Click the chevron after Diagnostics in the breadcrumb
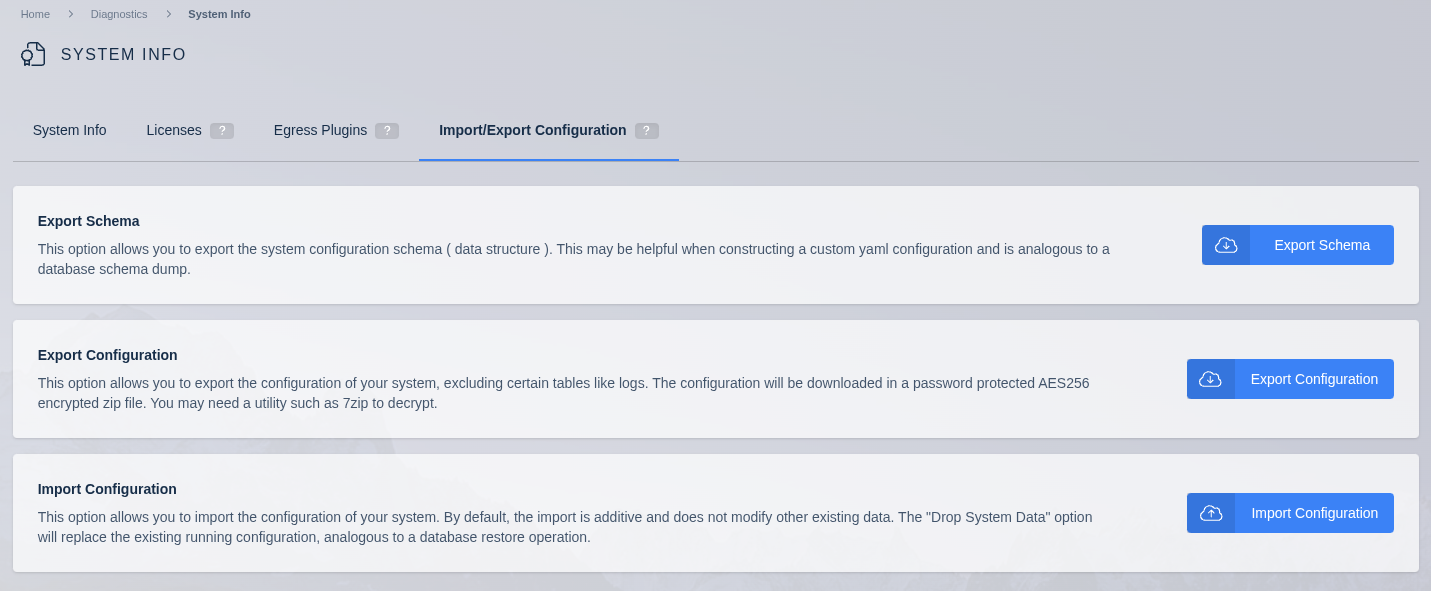1431x591 pixels. (x=169, y=14)
